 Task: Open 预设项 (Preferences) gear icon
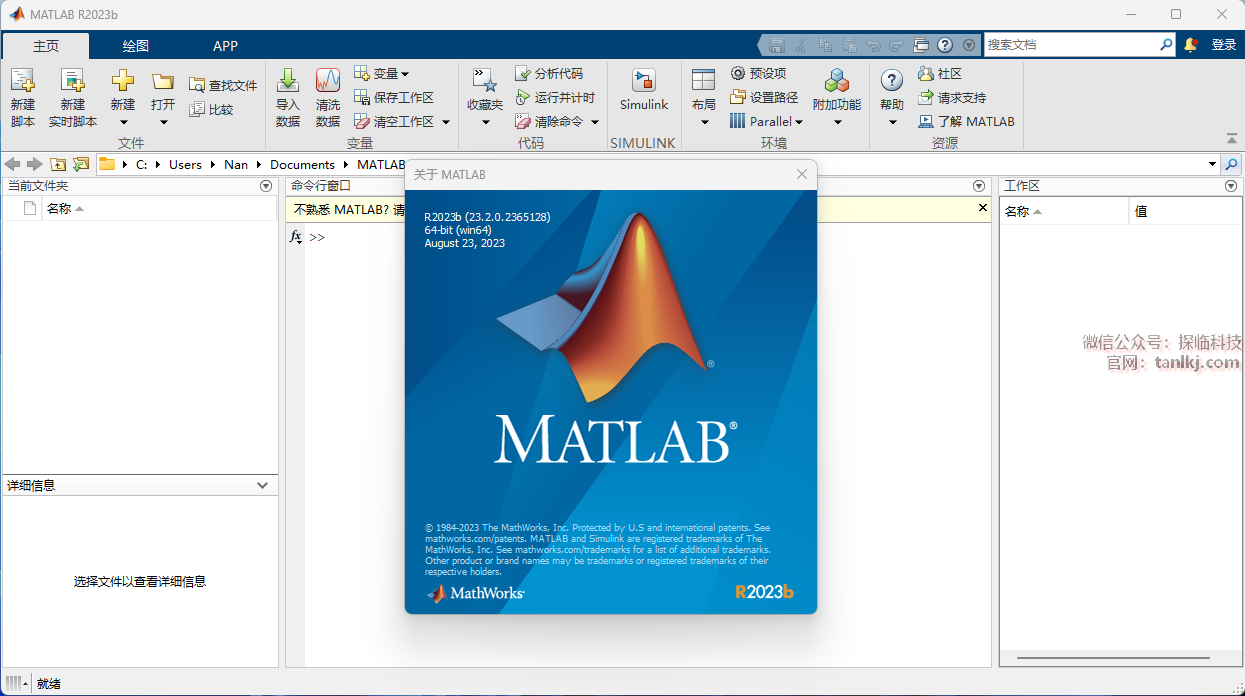[x=738, y=73]
